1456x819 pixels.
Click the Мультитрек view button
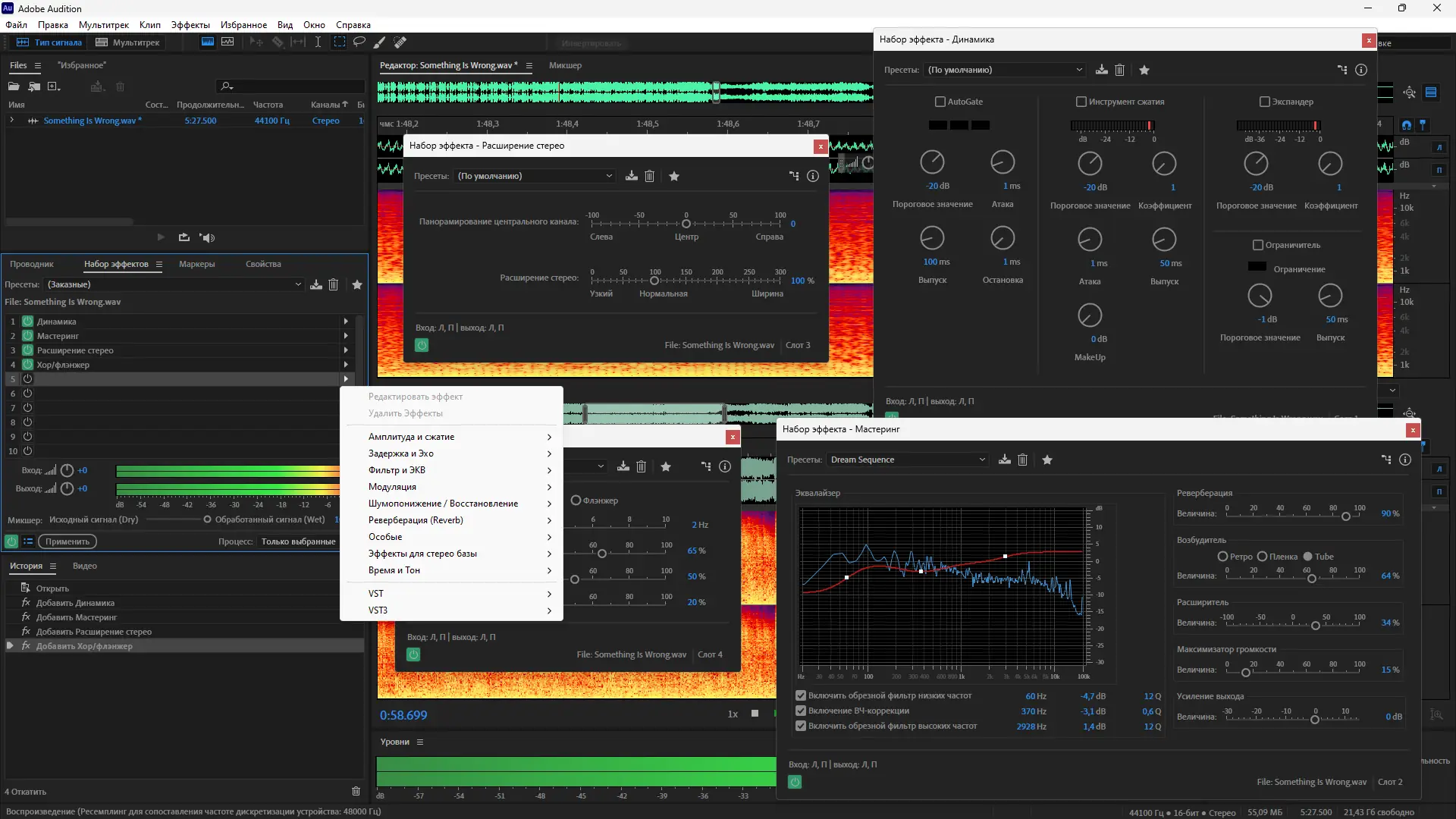127,42
